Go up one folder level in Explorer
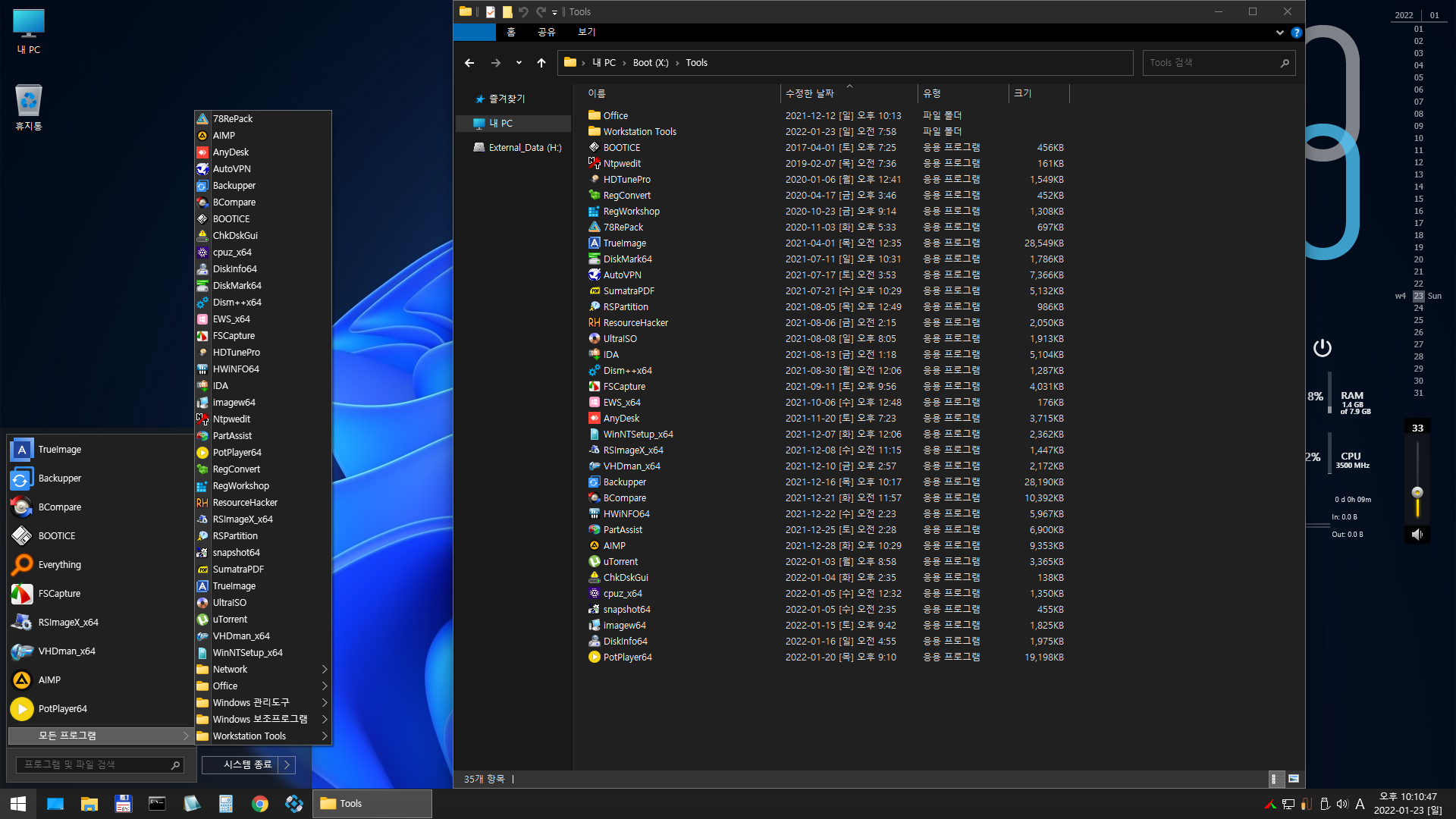The height and width of the screenshot is (819, 1456). click(541, 63)
